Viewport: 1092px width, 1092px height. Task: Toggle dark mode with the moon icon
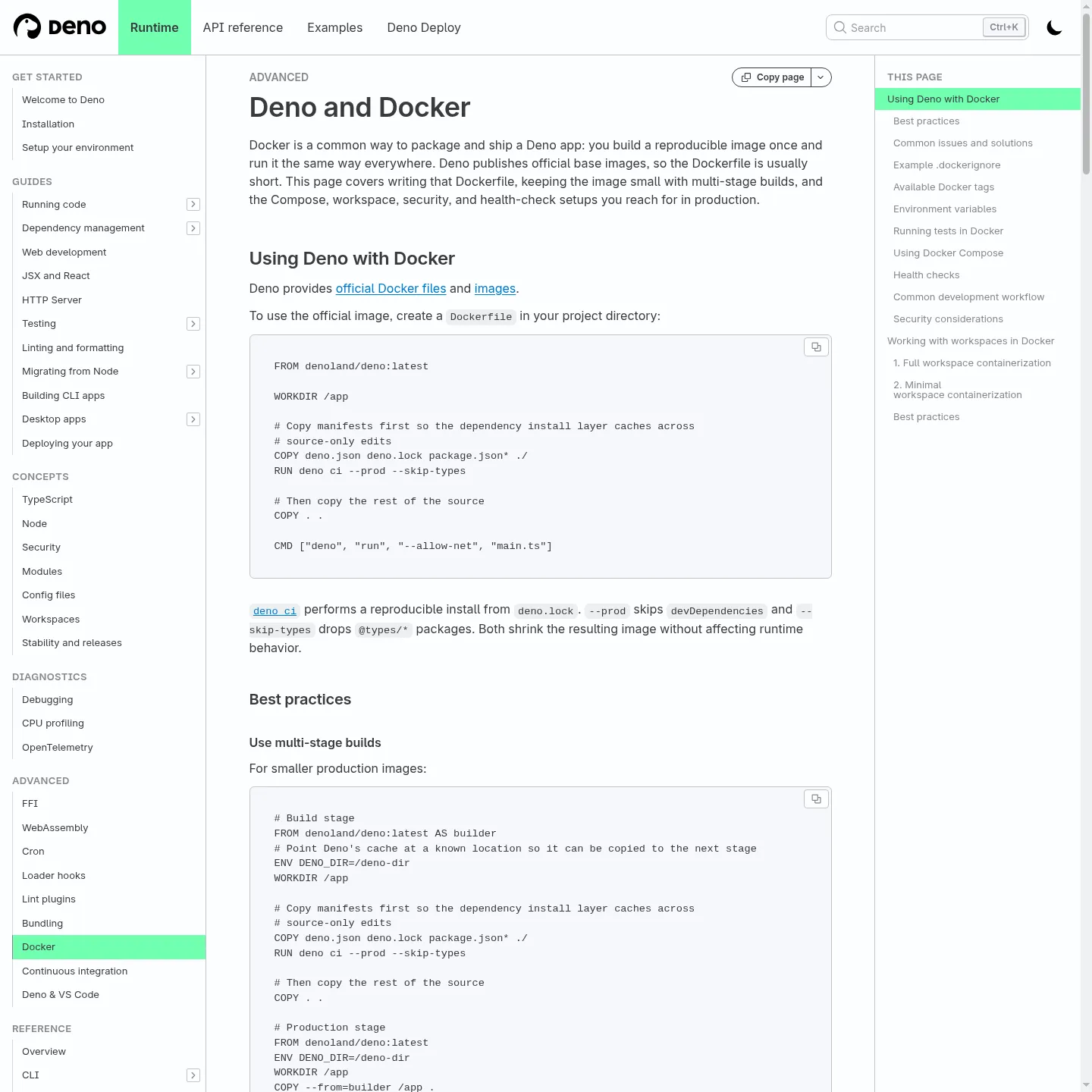point(1054,28)
